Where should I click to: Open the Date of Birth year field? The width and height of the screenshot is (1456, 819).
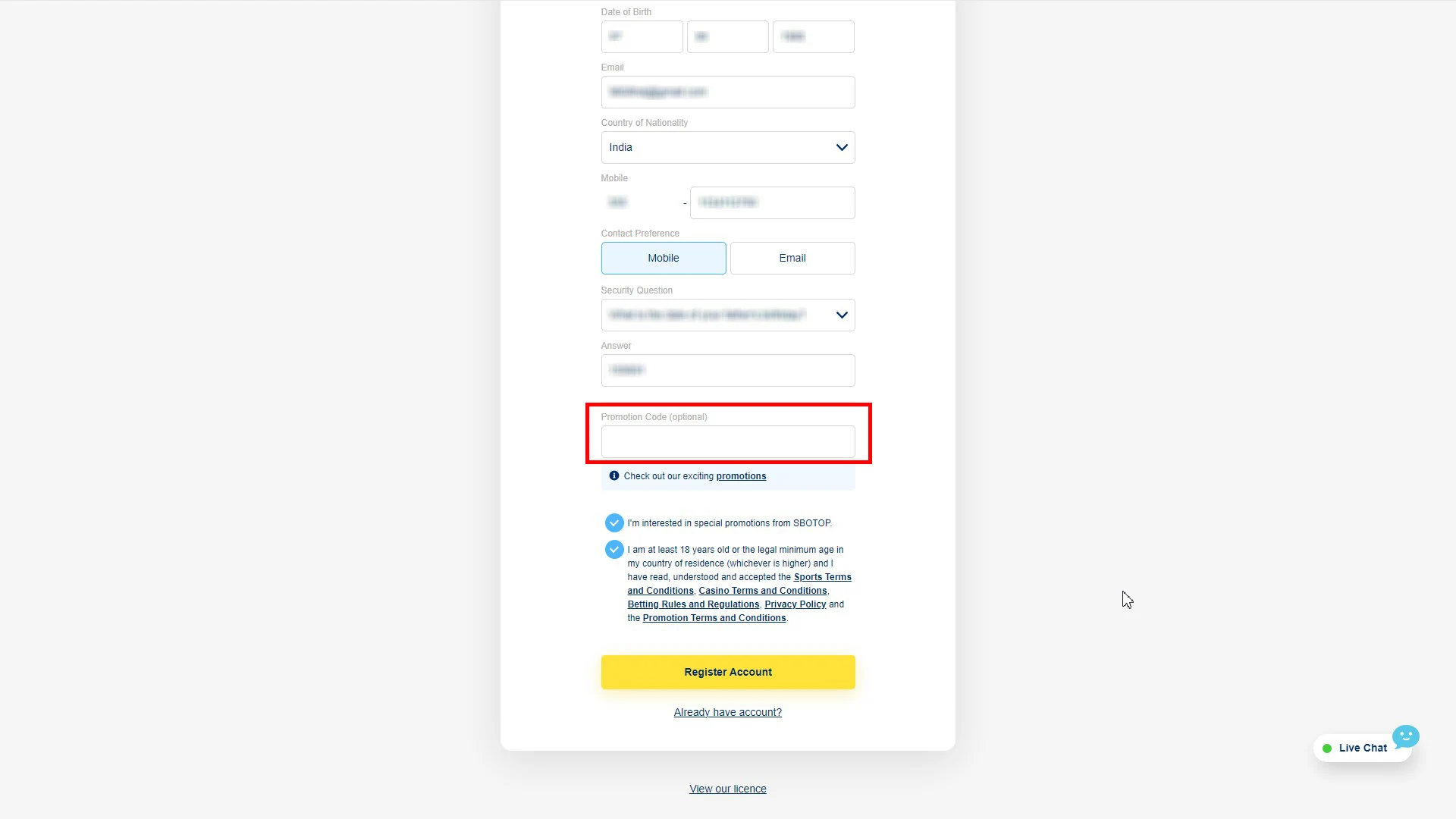(x=812, y=36)
